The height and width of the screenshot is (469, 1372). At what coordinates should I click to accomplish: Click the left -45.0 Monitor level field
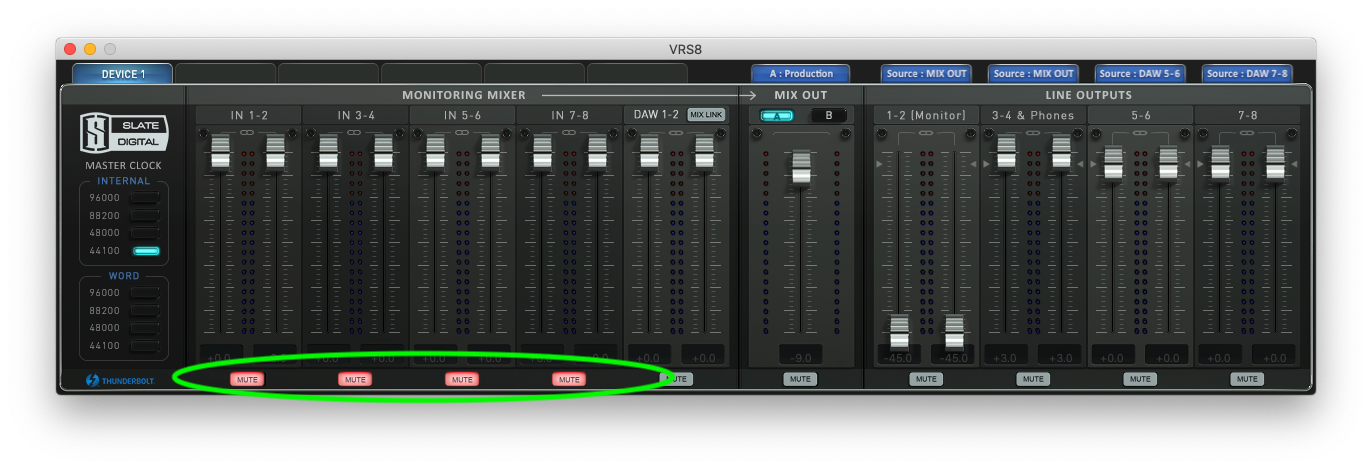pyautogui.click(x=899, y=355)
